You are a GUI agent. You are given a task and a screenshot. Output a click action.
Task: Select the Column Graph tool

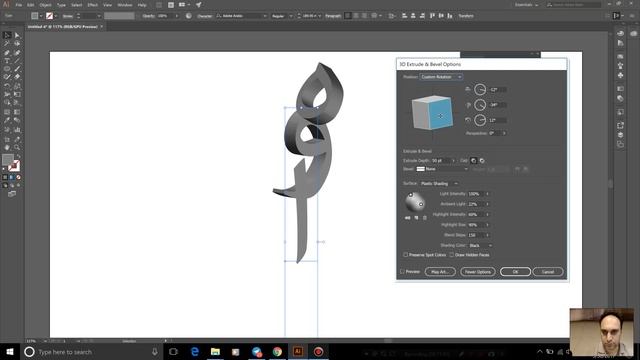click(x=17, y=130)
